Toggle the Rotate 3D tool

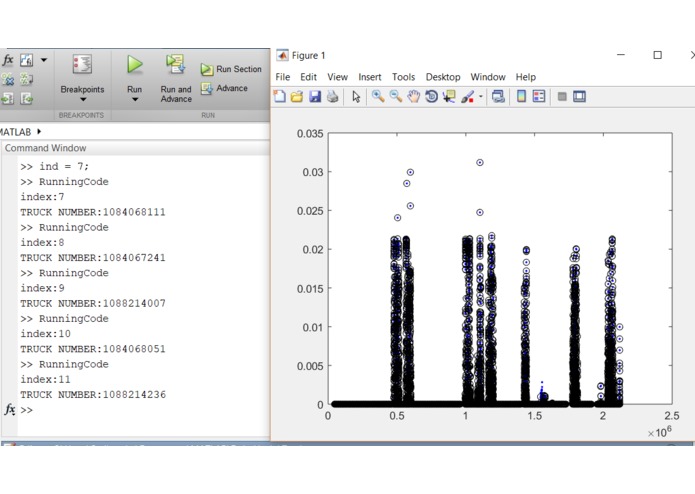coord(431,96)
